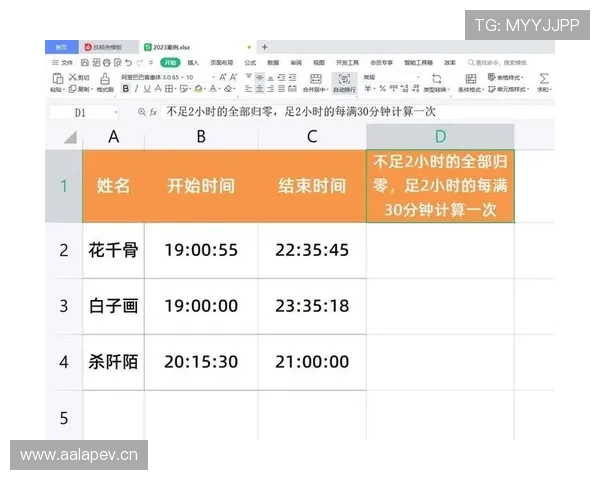Switch to the 插入 Insert ribbon tab

(193, 63)
